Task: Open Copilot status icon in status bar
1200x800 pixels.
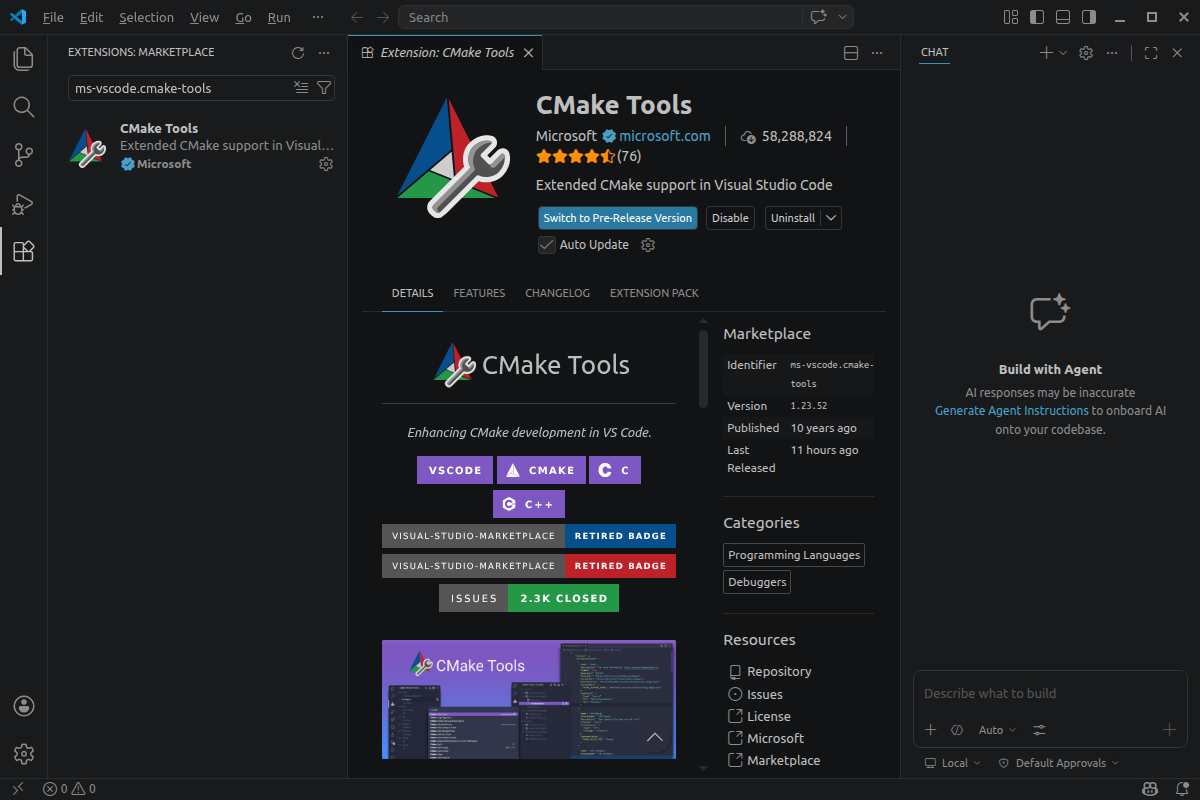Action: point(1151,789)
